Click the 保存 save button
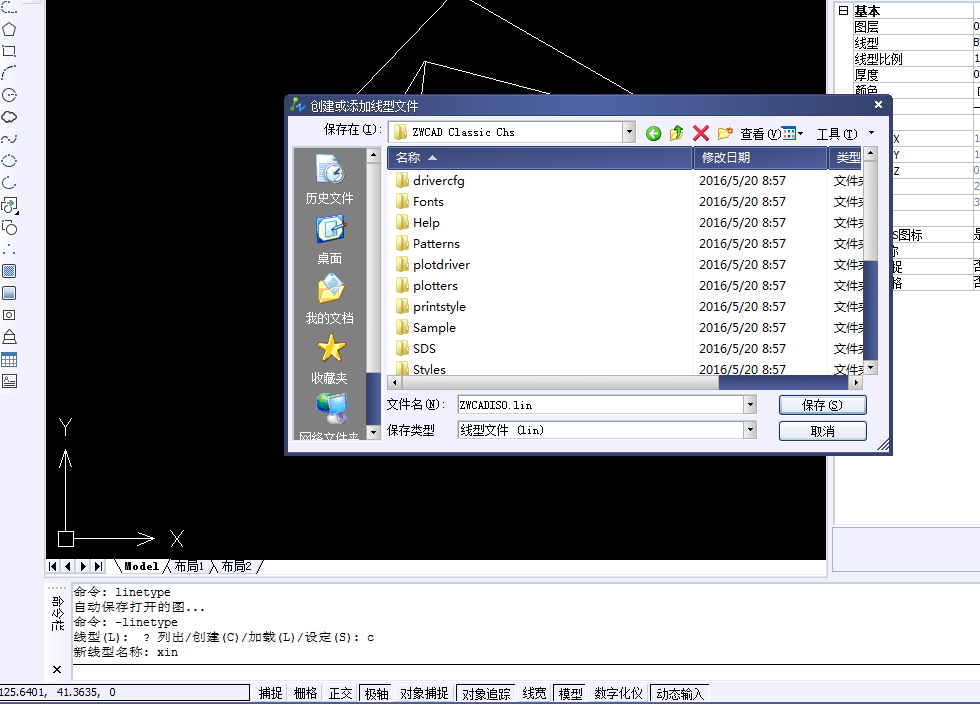This screenshot has height=704, width=980. pos(824,404)
